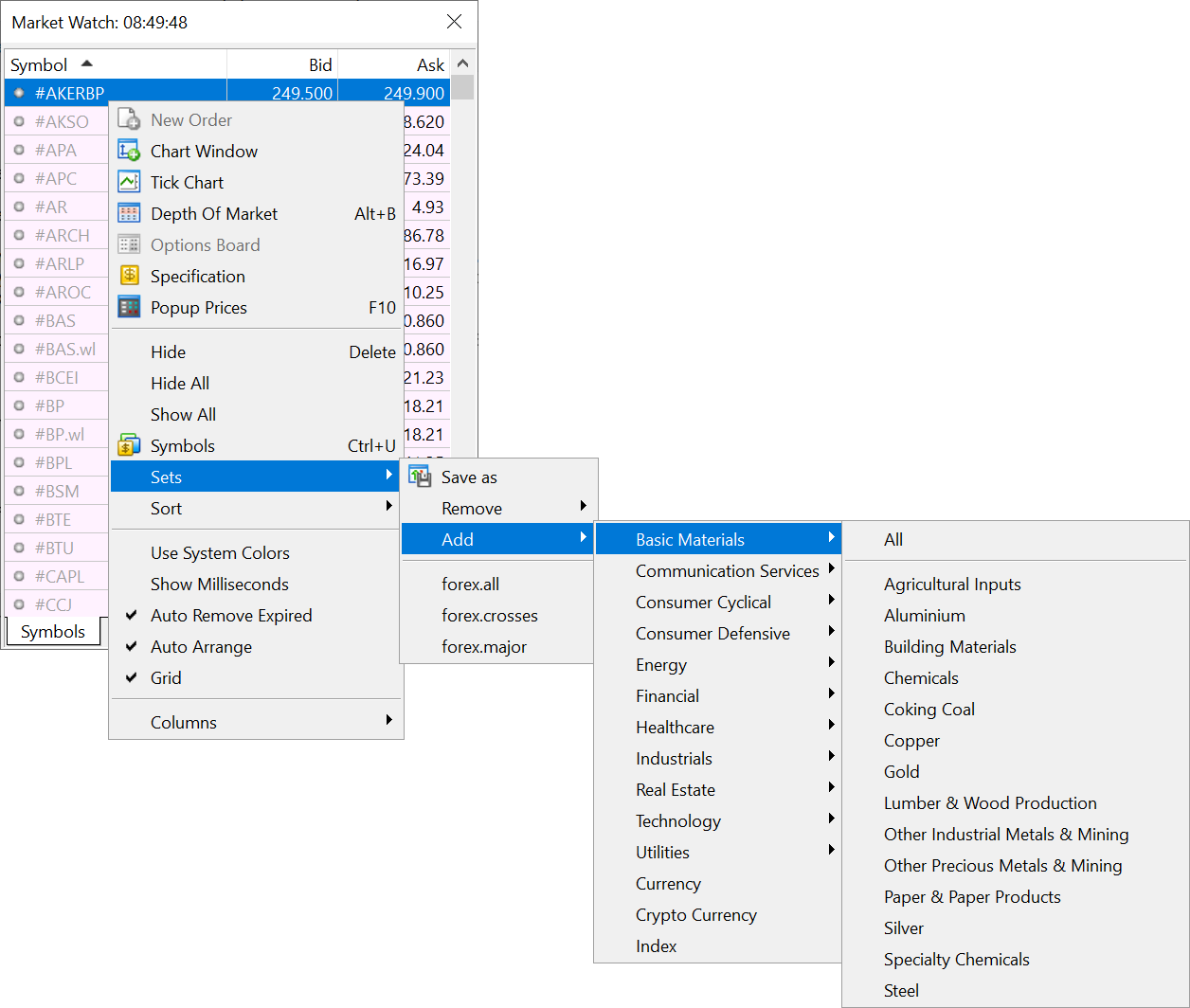This screenshot has width=1190, height=1008.
Task: Open Depth Of Market via its icon
Action: [129, 213]
